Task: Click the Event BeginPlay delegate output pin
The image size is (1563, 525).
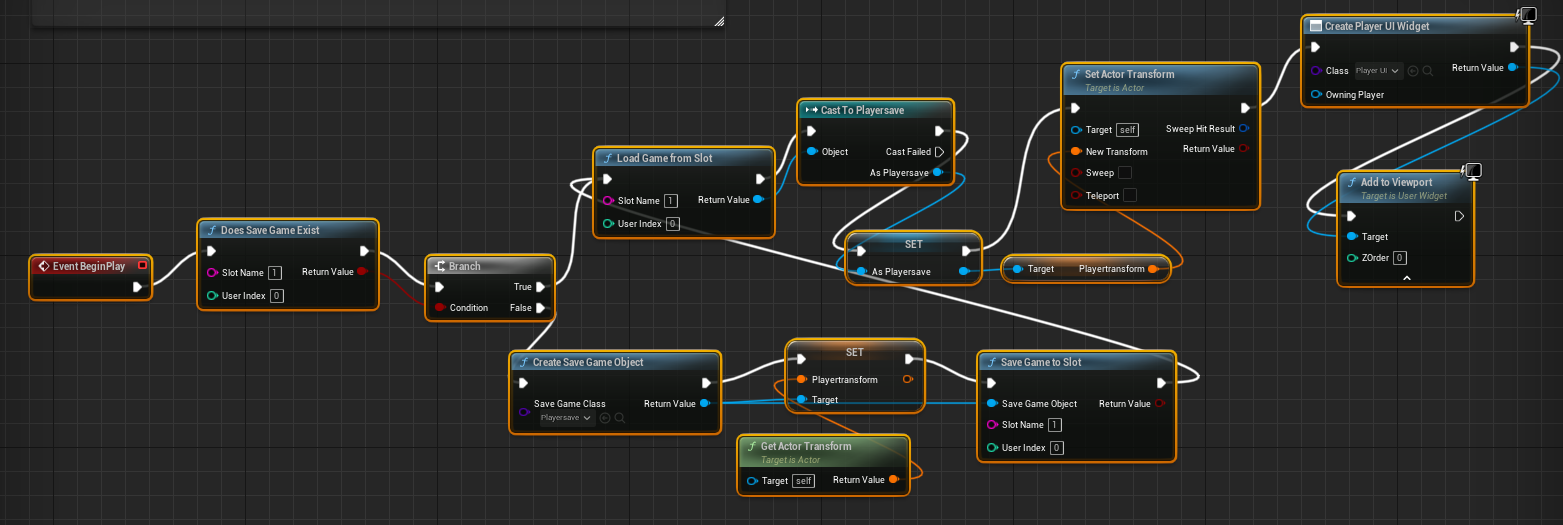Action: tap(142, 265)
